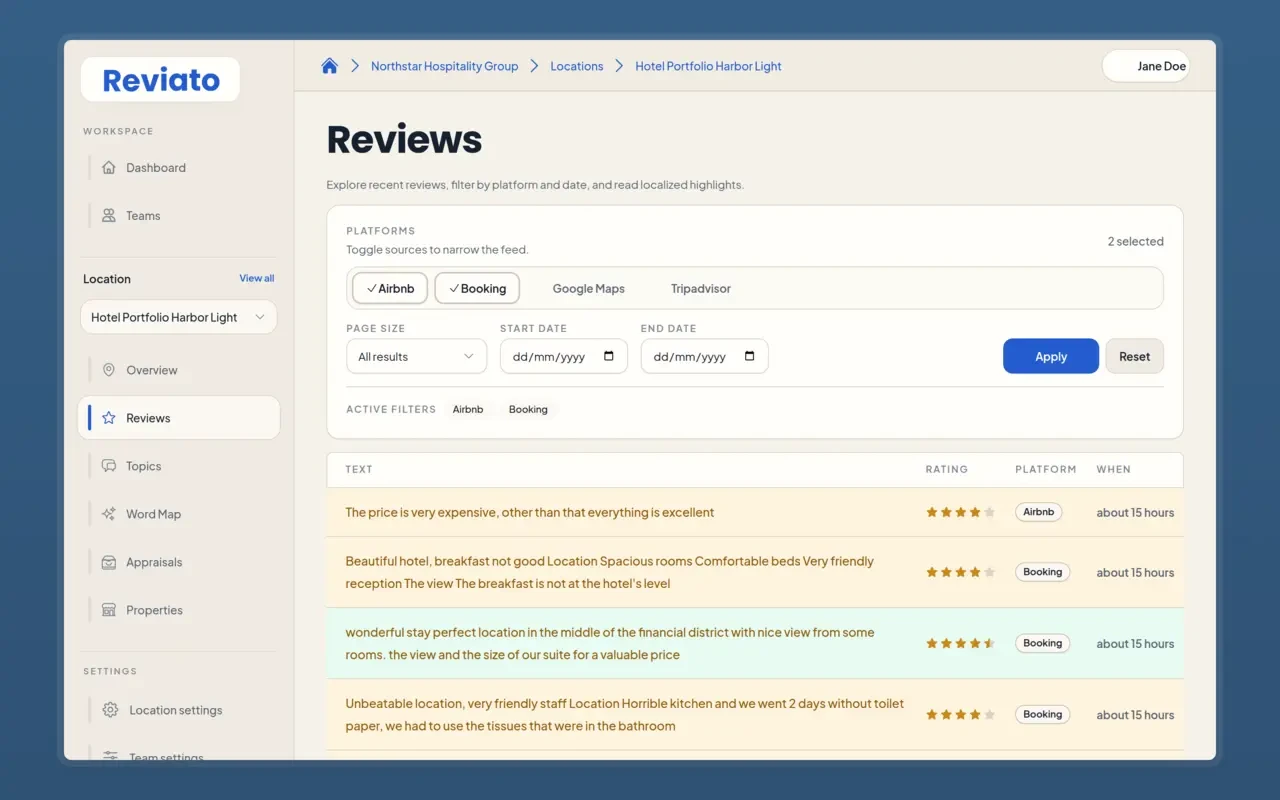This screenshot has height=800, width=1280.
Task: Click Booking badge in 'Unbeatable location' row
Action: tap(1042, 714)
